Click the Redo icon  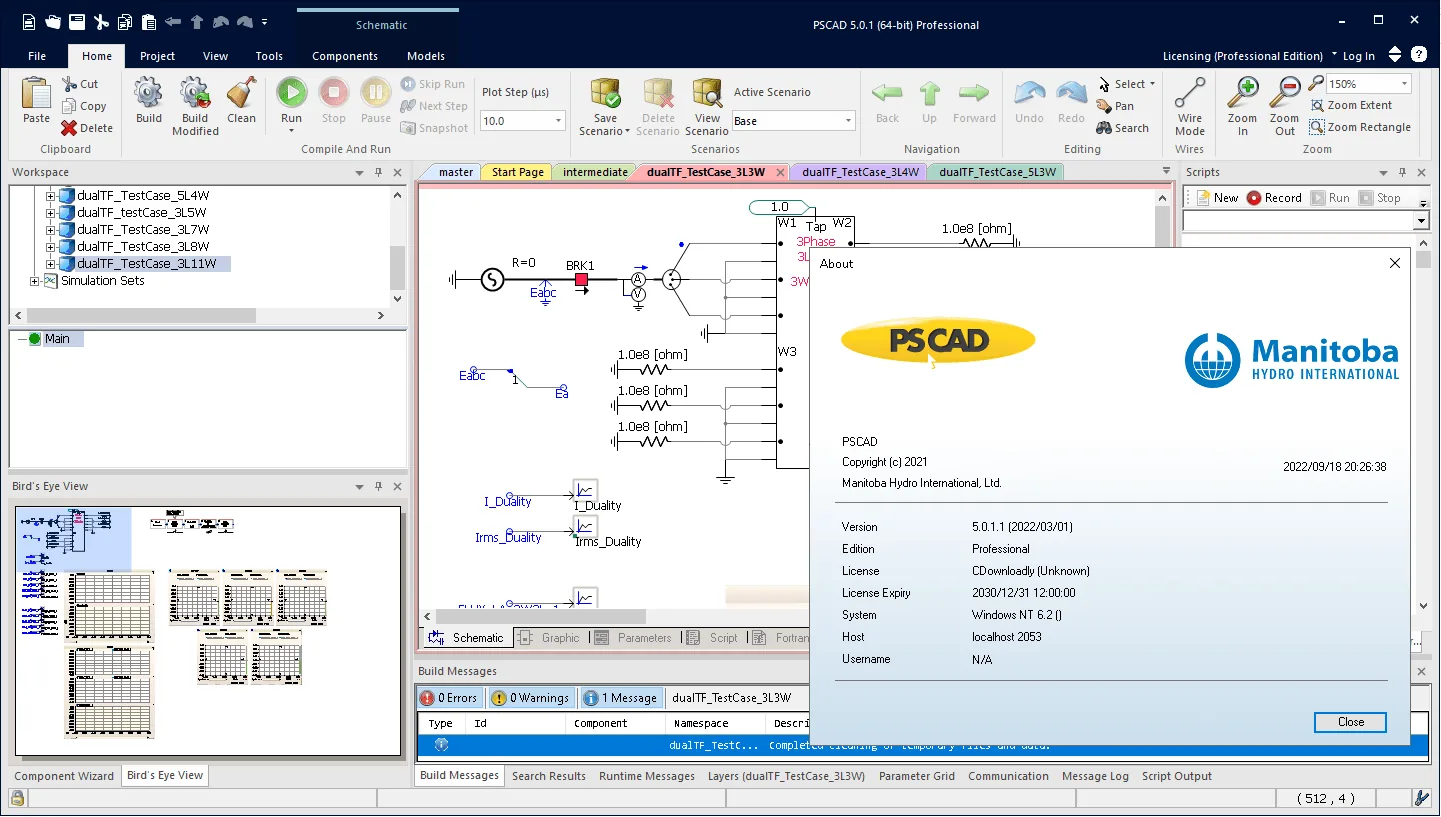click(1071, 93)
